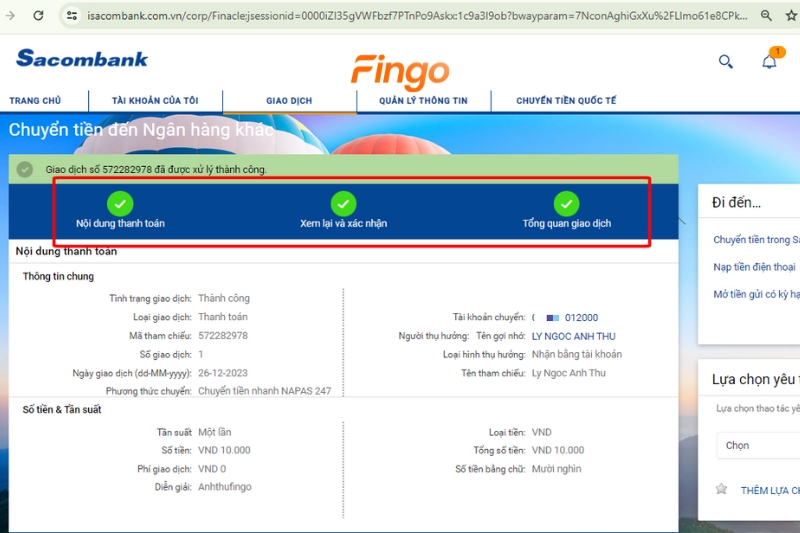Image resolution: width=800 pixels, height=533 pixels.
Task: Click the Tổng quan giao dịch step label
Action: [x=567, y=223]
